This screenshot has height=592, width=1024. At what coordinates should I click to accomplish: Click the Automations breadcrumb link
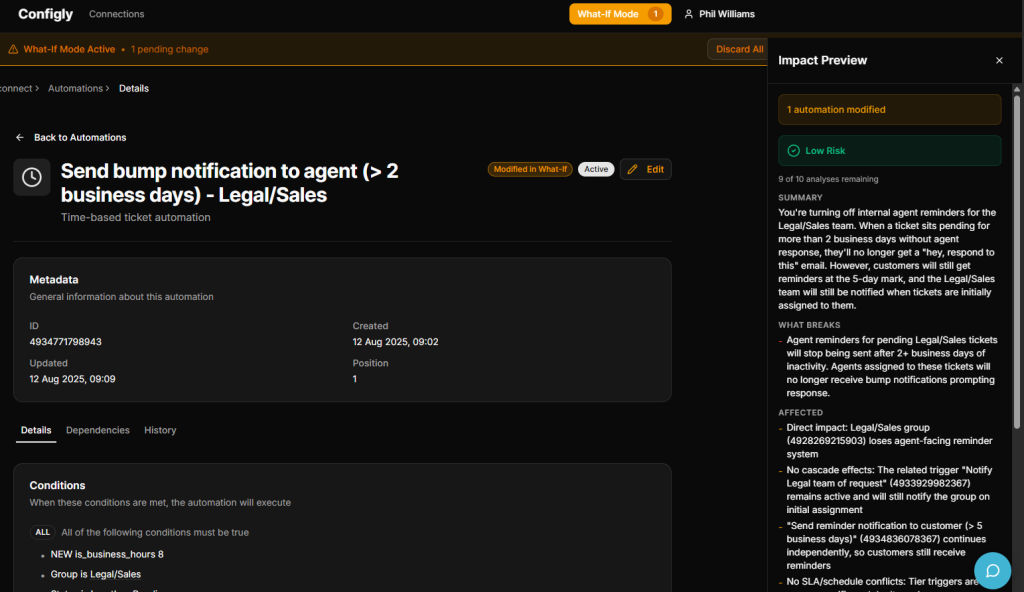tap(75, 88)
